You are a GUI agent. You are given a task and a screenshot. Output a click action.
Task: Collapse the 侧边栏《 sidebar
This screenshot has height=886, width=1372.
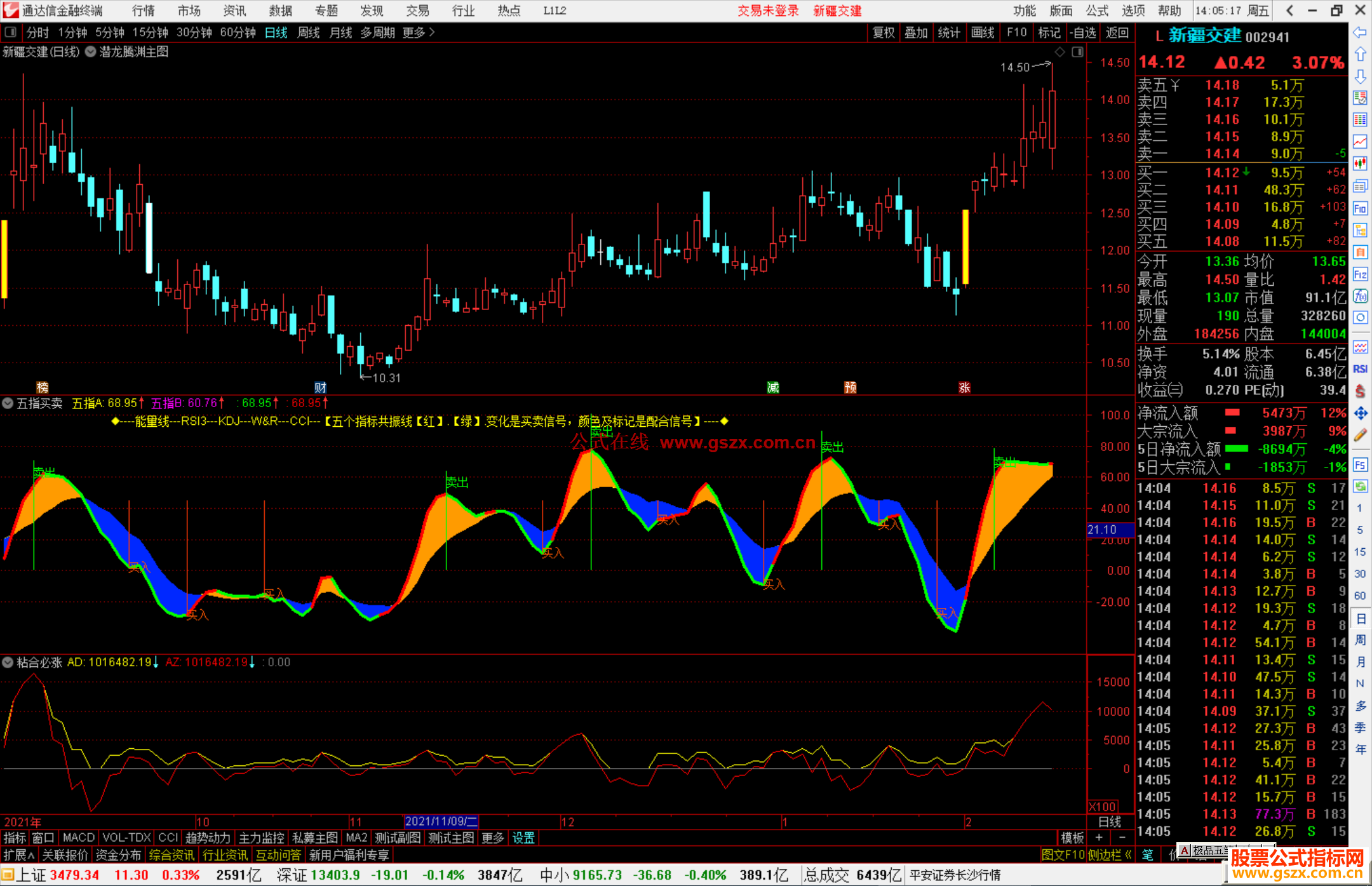1110,855
